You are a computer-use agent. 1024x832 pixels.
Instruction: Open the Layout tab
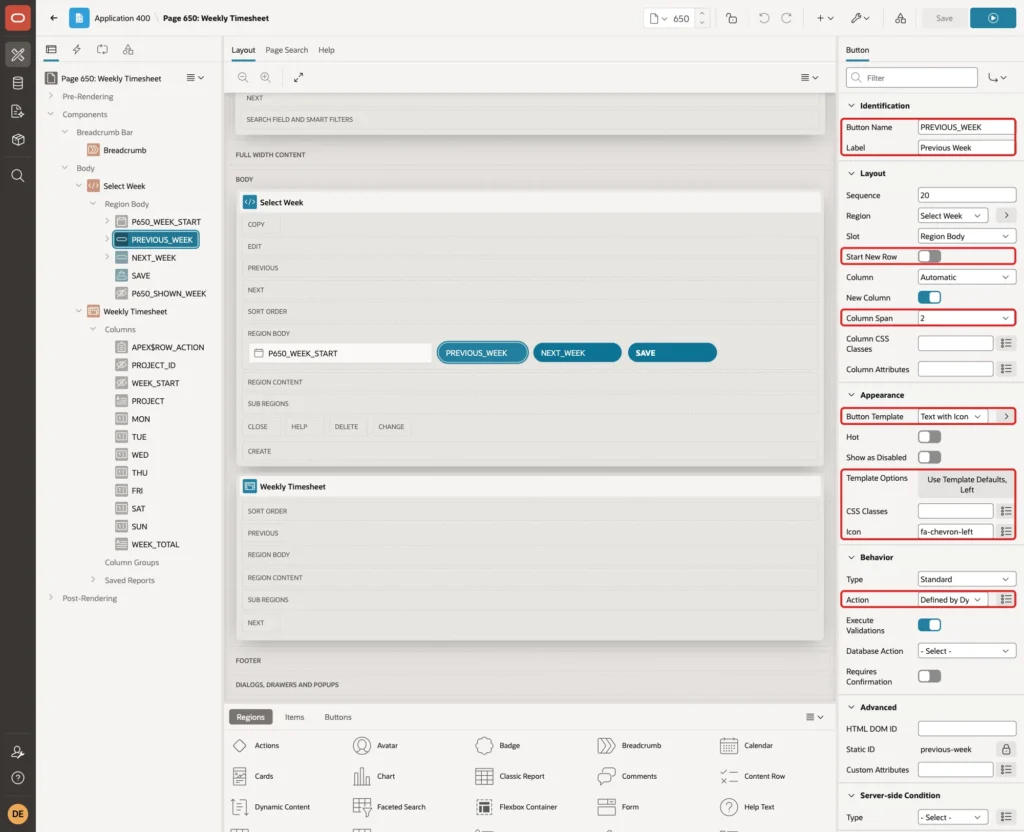pyautogui.click(x=243, y=50)
